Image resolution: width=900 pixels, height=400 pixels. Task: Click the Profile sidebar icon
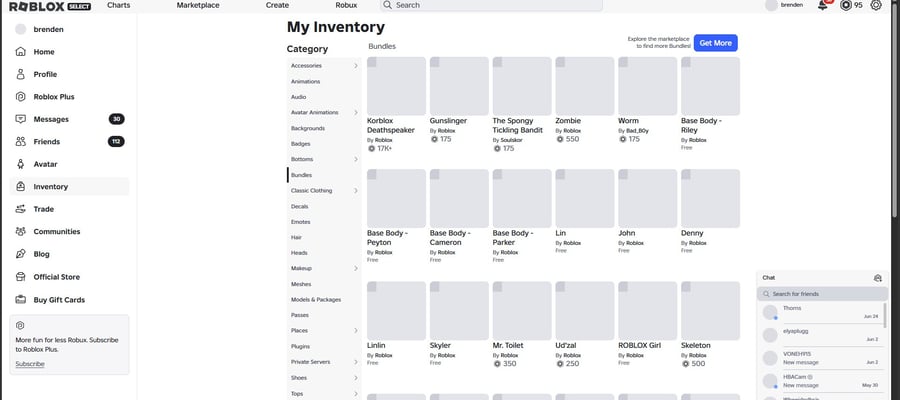click(x=21, y=74)
